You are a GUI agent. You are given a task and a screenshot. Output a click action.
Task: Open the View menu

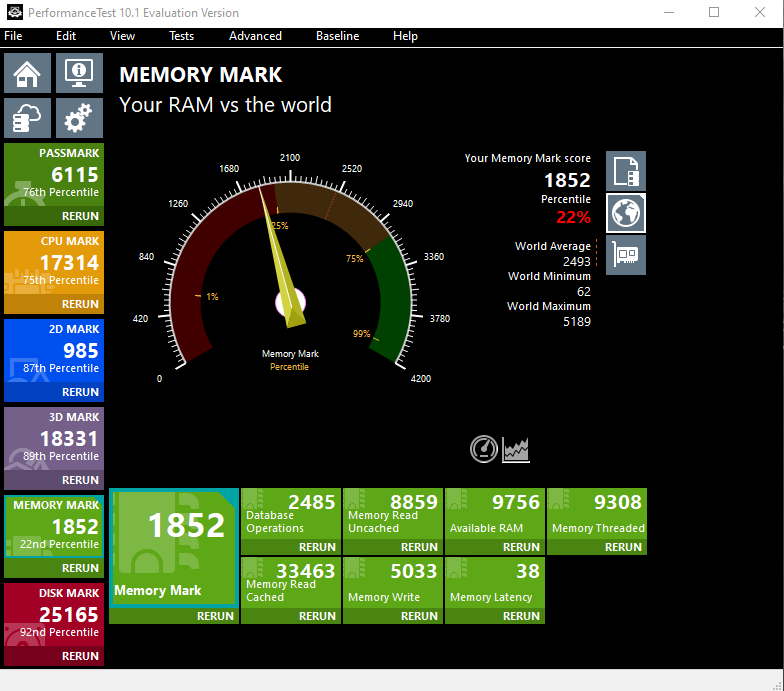point(122,36)
